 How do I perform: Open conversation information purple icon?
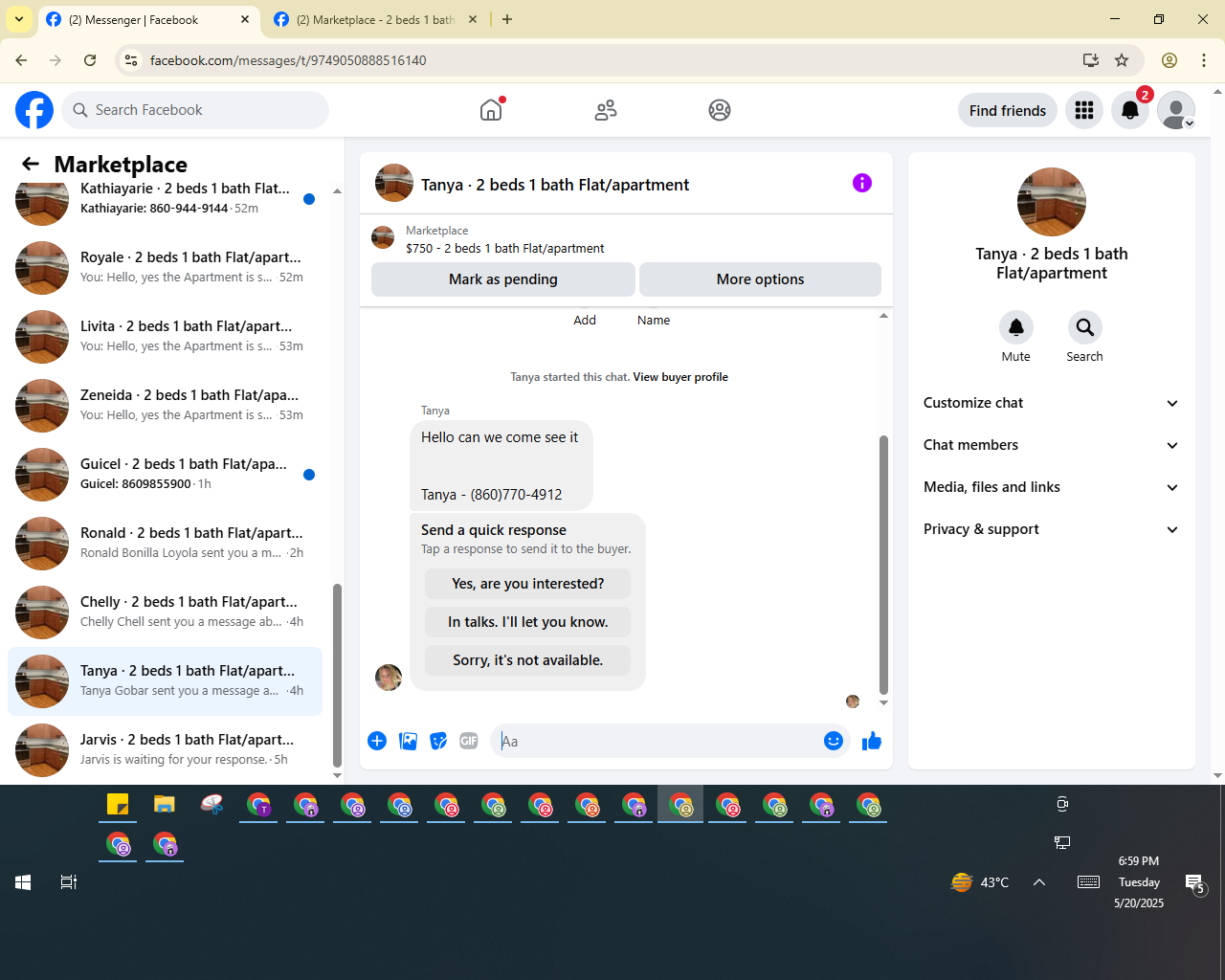[x=862, y=183]
